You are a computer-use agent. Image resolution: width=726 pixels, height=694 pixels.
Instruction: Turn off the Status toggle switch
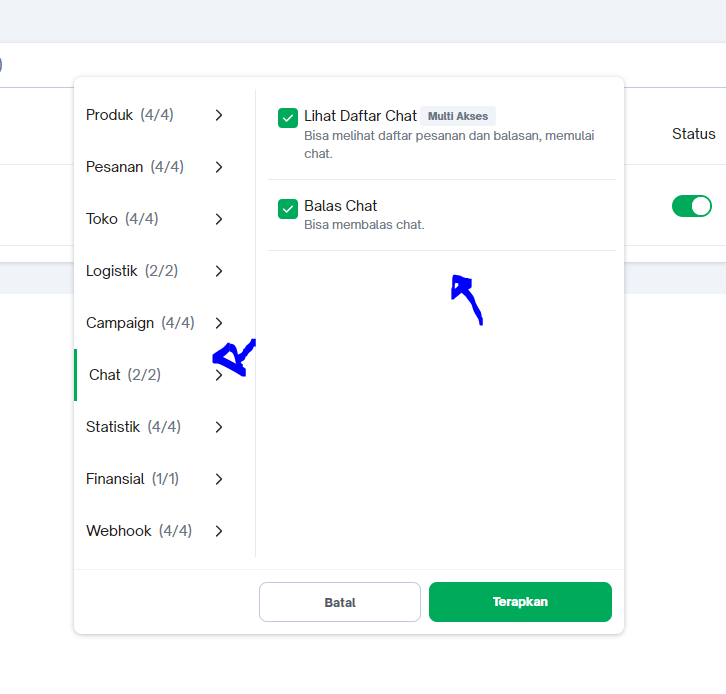(691, 206)
